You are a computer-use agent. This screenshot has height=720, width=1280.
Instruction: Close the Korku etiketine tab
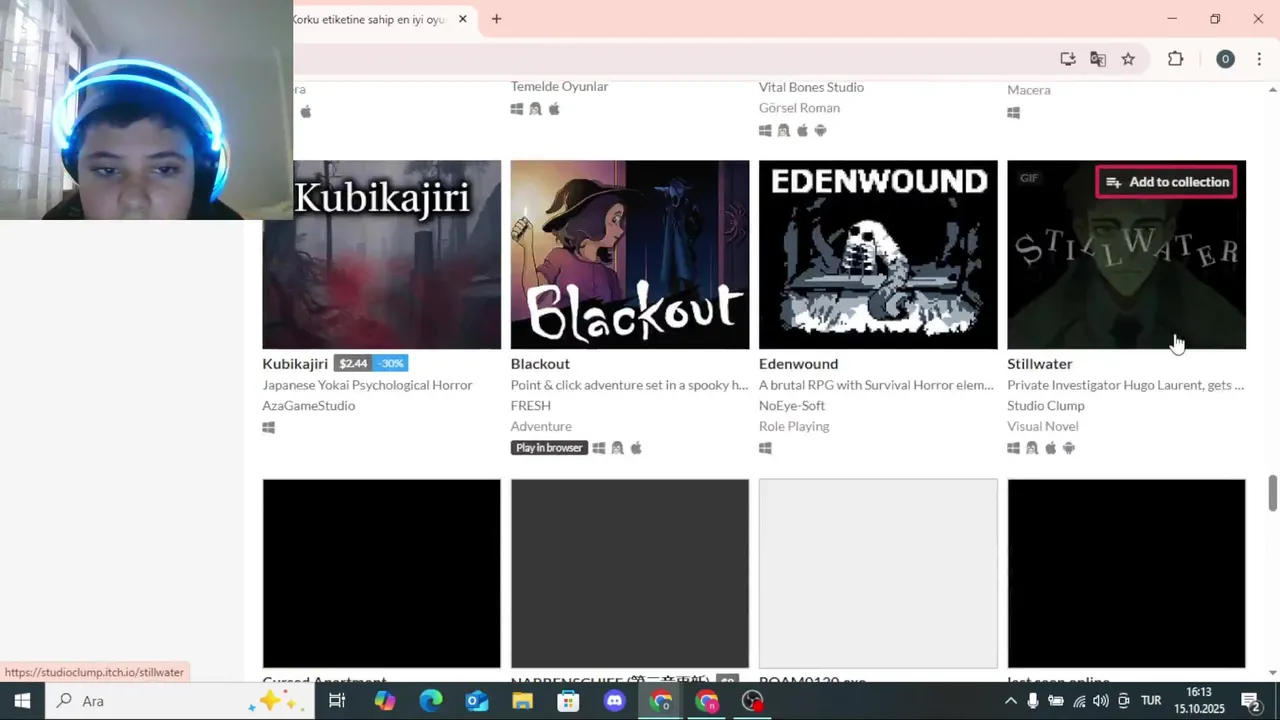click(463, 19)
